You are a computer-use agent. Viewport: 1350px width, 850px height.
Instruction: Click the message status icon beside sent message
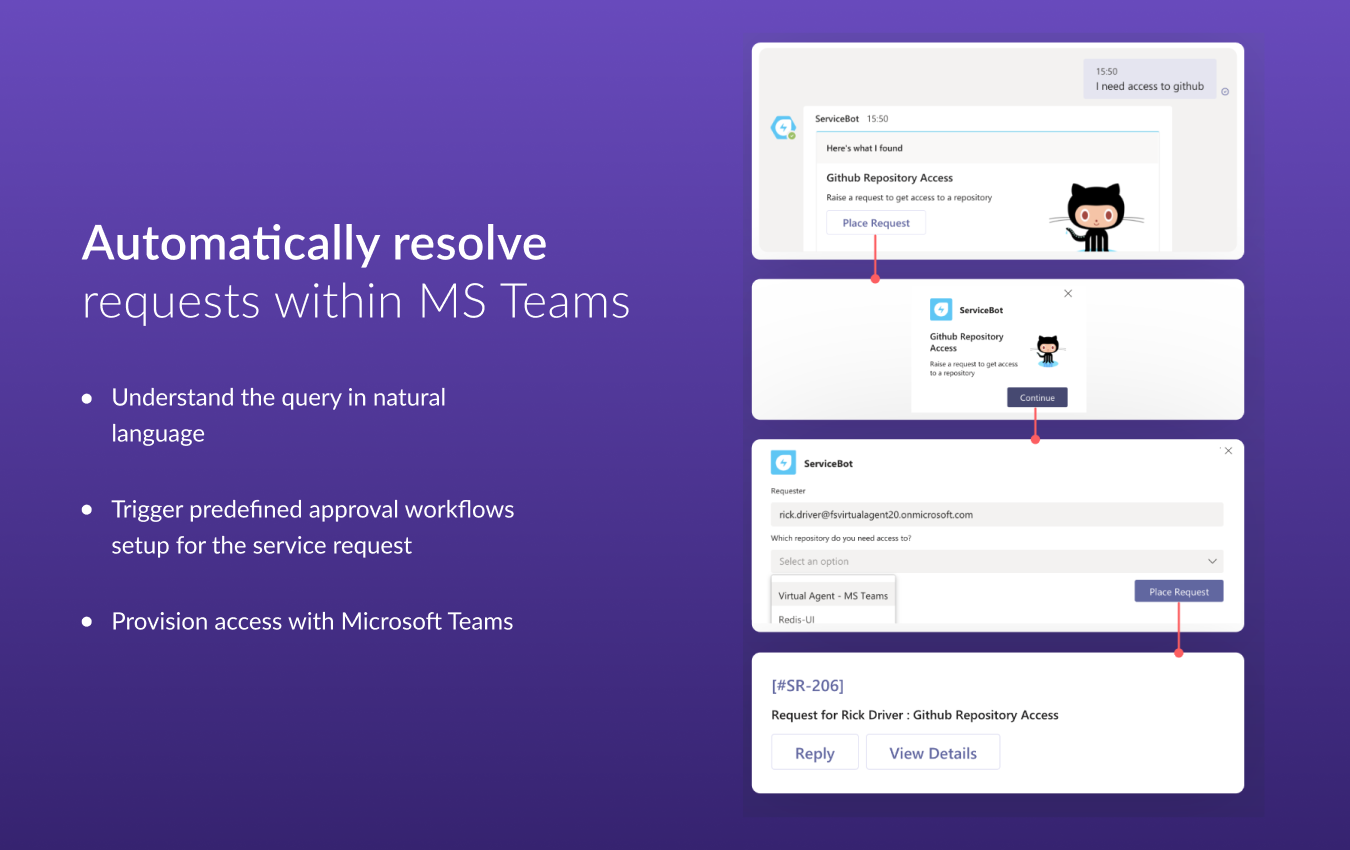[x=1225, y=92]
